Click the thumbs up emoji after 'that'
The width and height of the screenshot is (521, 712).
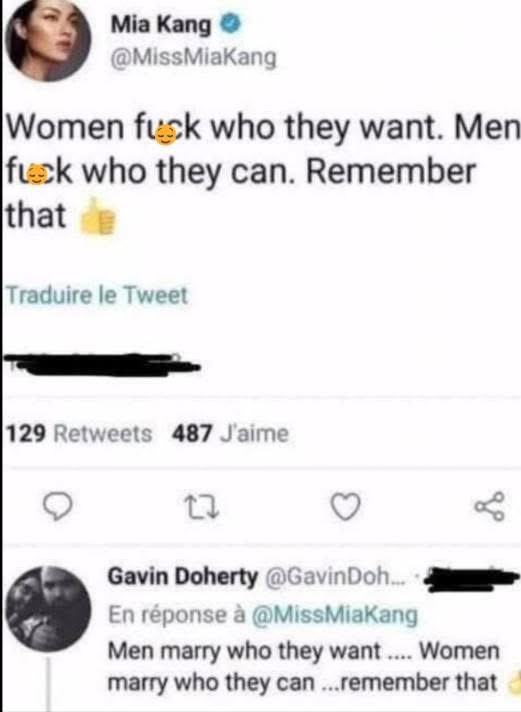tap(98, 218)
